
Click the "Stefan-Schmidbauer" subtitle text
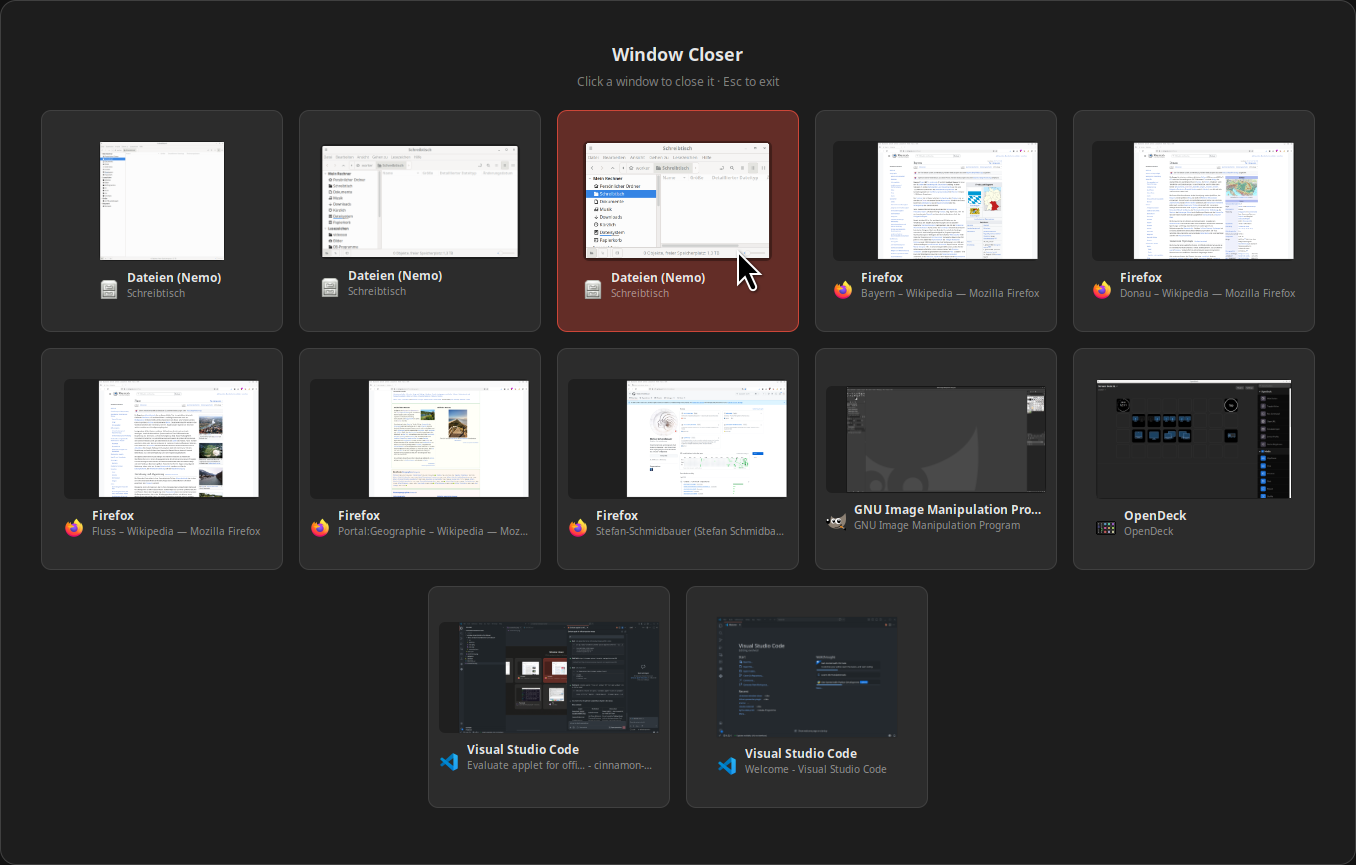point(690,532)
